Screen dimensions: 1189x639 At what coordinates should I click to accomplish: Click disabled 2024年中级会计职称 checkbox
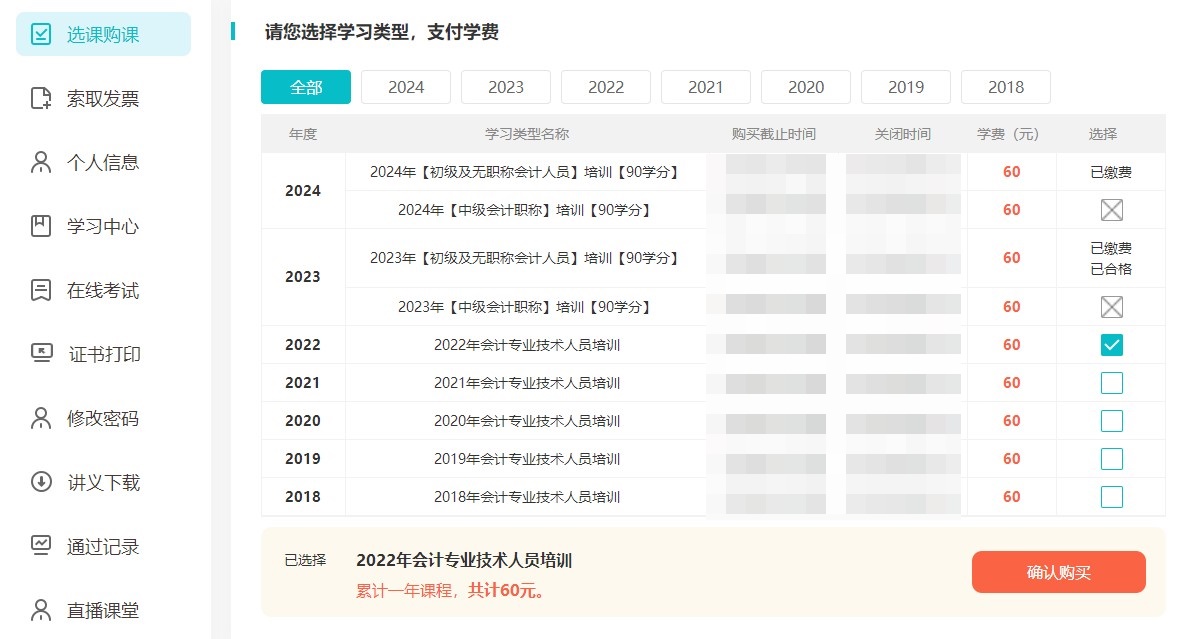click(x=1111, y=210)
